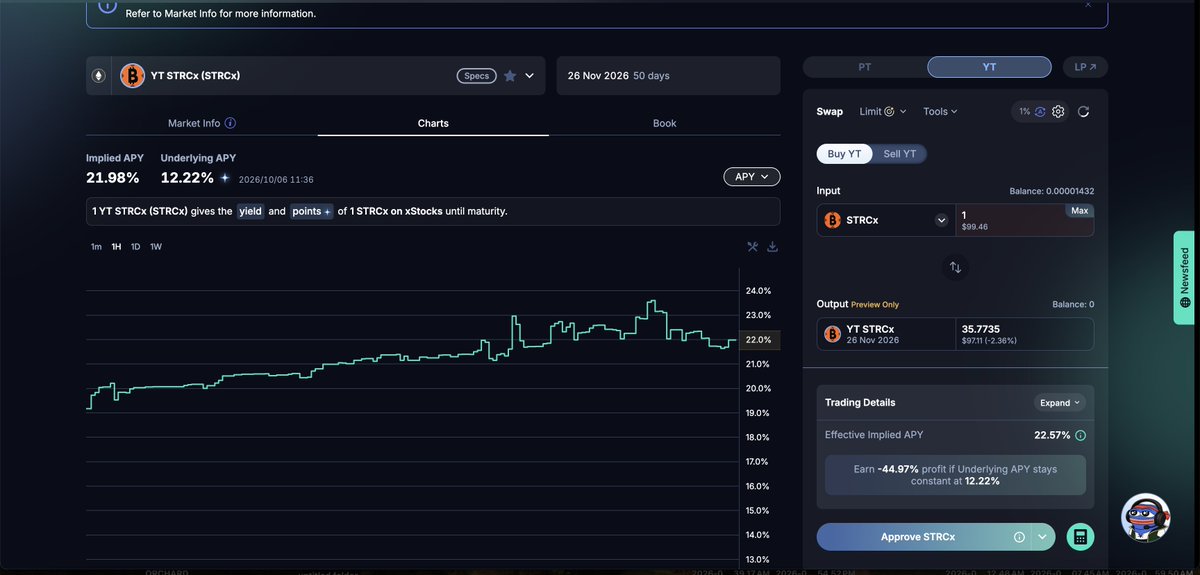Image resolution: width=1200 pixels, height=575 pixels.
Task: Click the Limit order target icon
Action: [x=890, y=112]
